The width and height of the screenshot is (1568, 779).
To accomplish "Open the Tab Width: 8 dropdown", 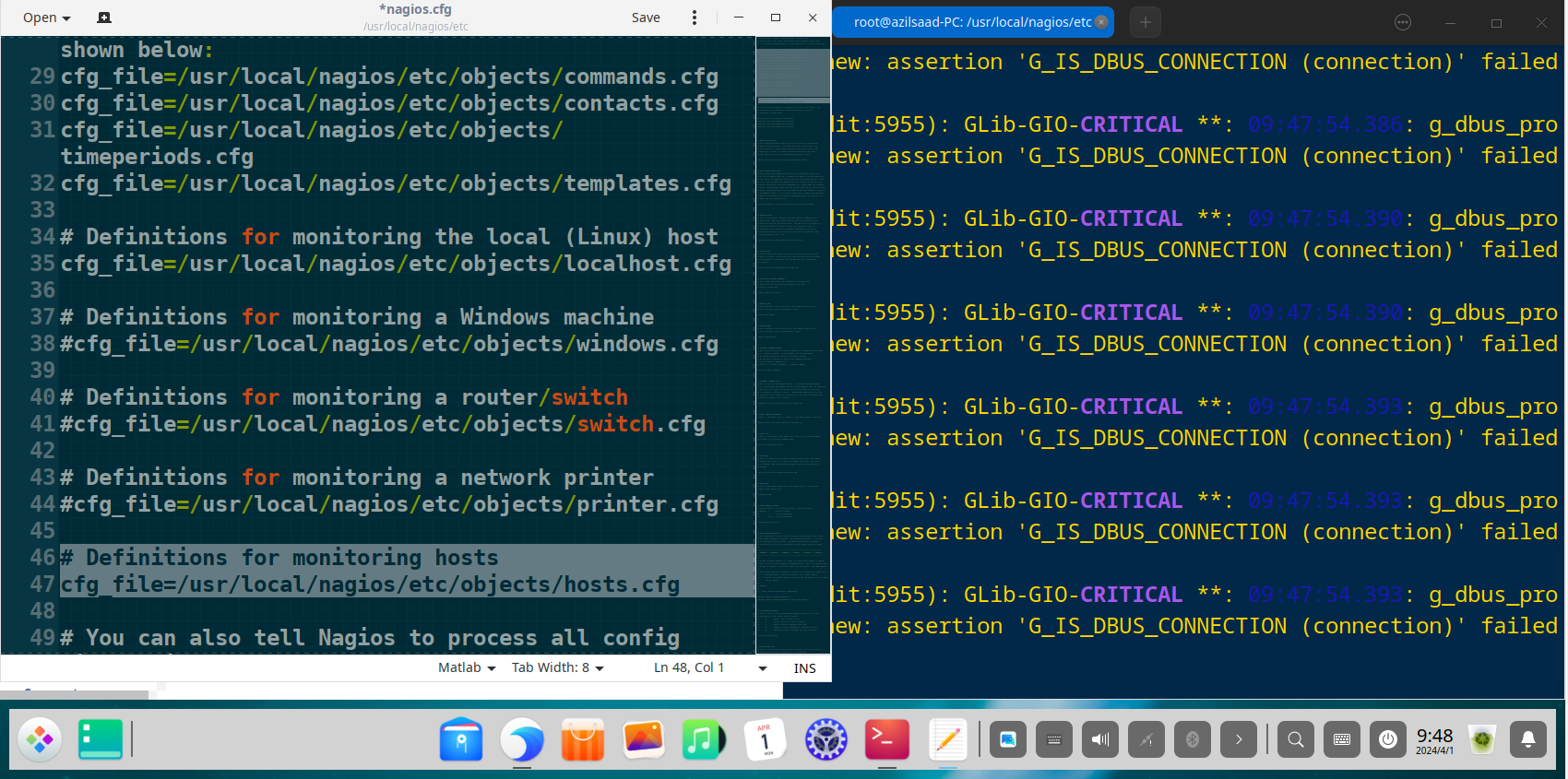I will tap(557, 668).
